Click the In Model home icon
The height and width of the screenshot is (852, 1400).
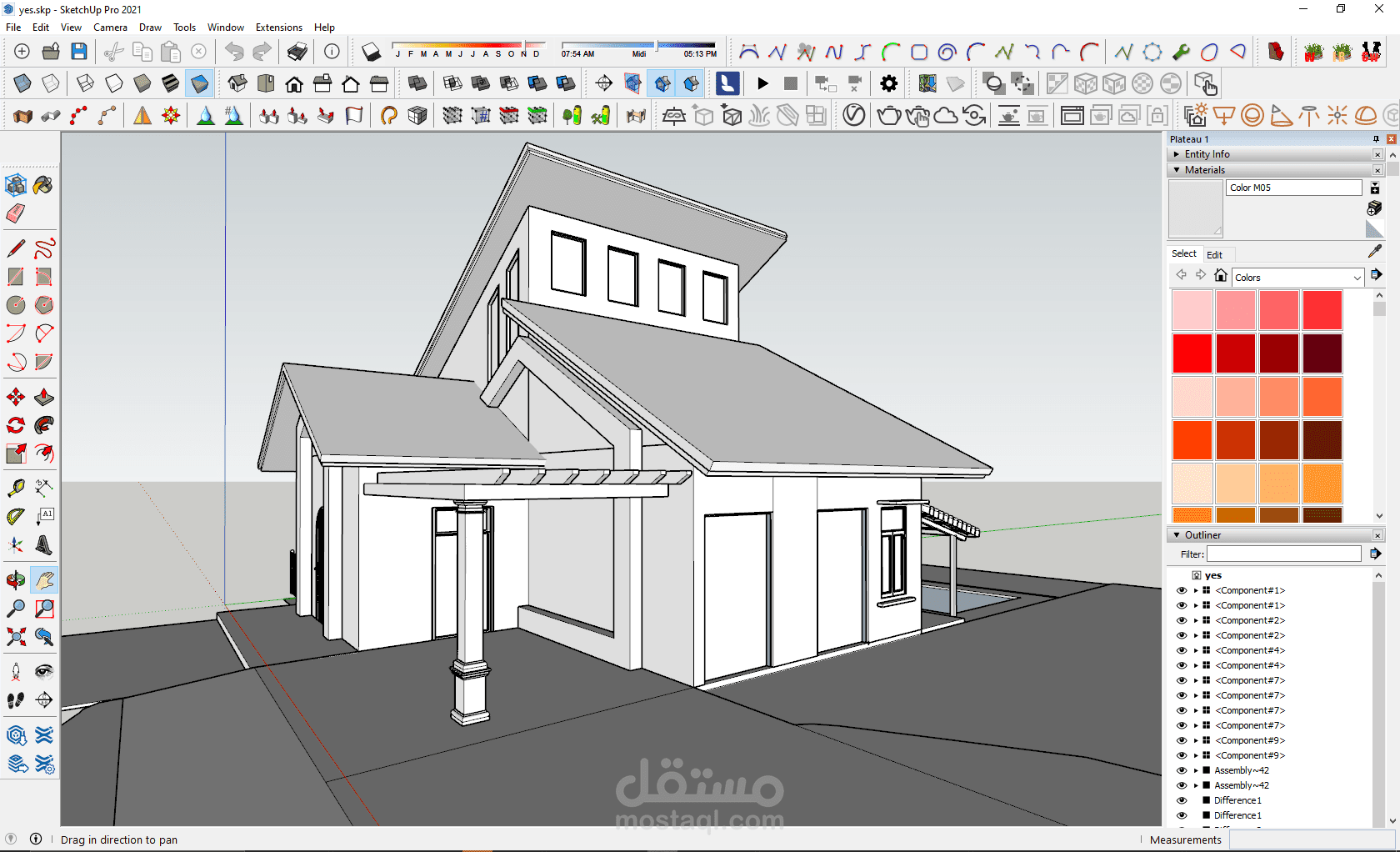tap(1221, 276)
